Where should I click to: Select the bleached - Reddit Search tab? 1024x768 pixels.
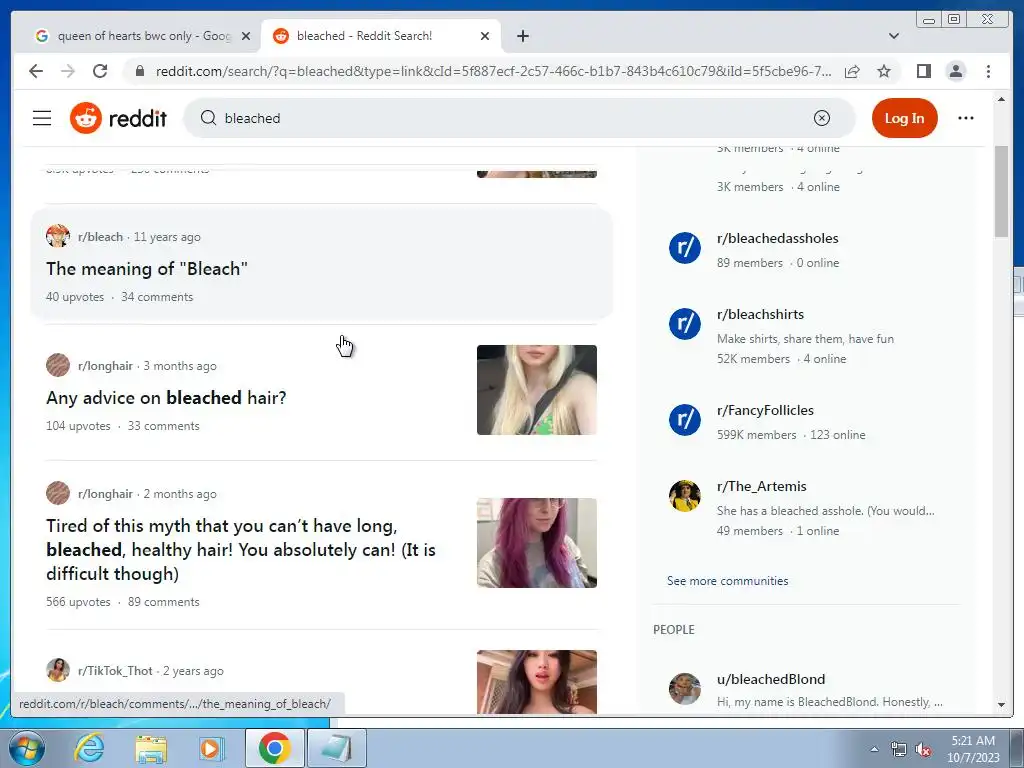(381, 36)
